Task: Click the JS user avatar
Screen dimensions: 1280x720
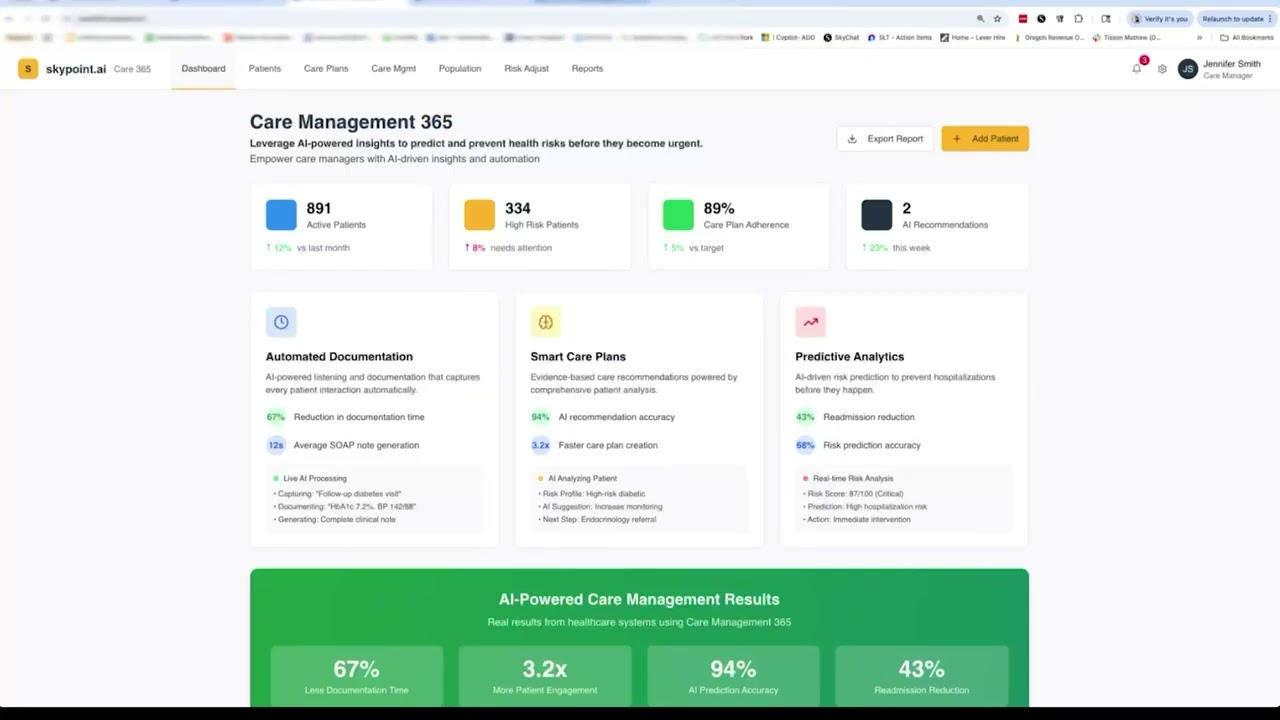Action: [x=1188, y=69]
